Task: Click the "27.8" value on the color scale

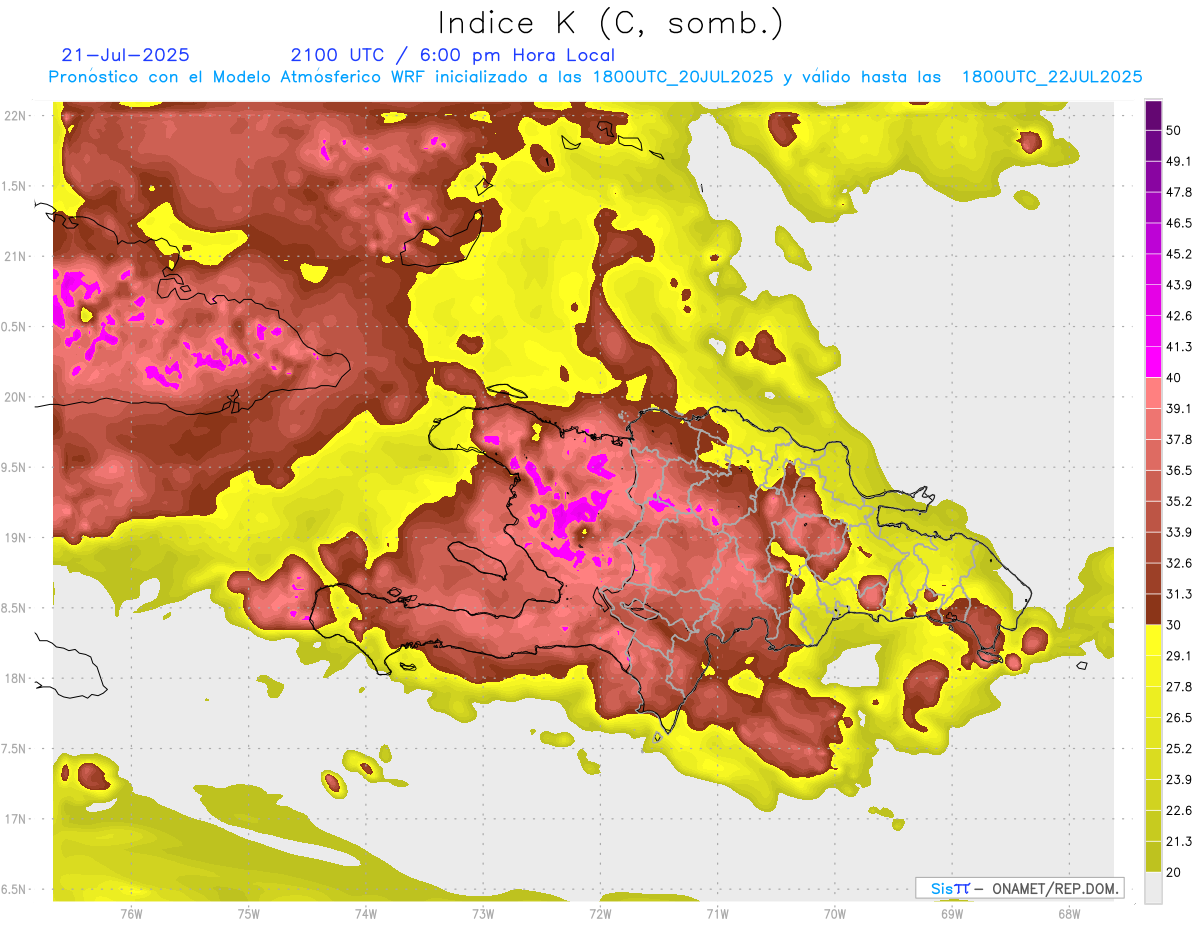Action: click(x=1178, y=686)
